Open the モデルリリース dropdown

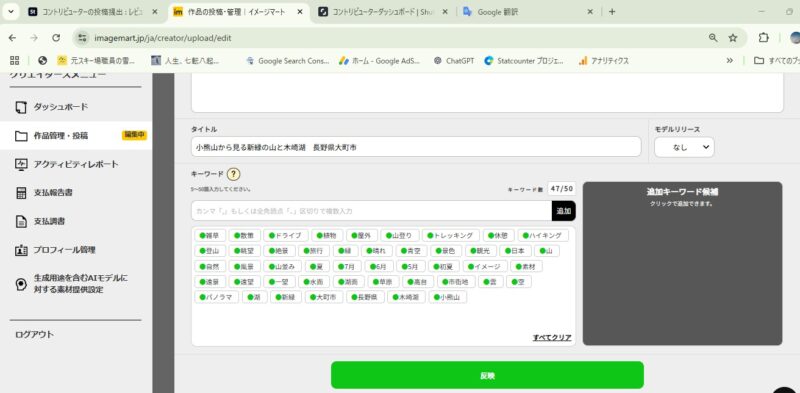point(684,147)
